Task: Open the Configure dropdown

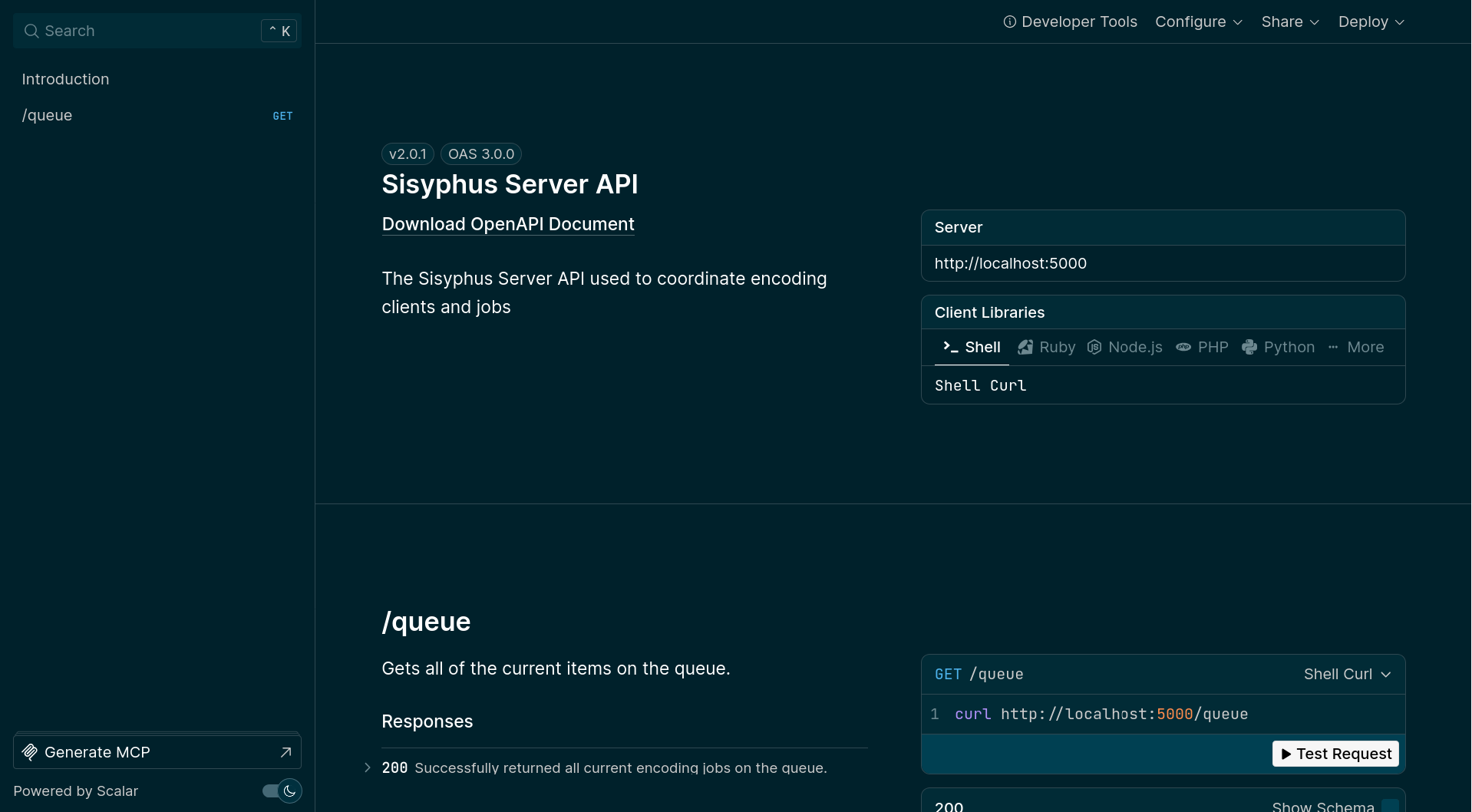Action: [1198, 22]
